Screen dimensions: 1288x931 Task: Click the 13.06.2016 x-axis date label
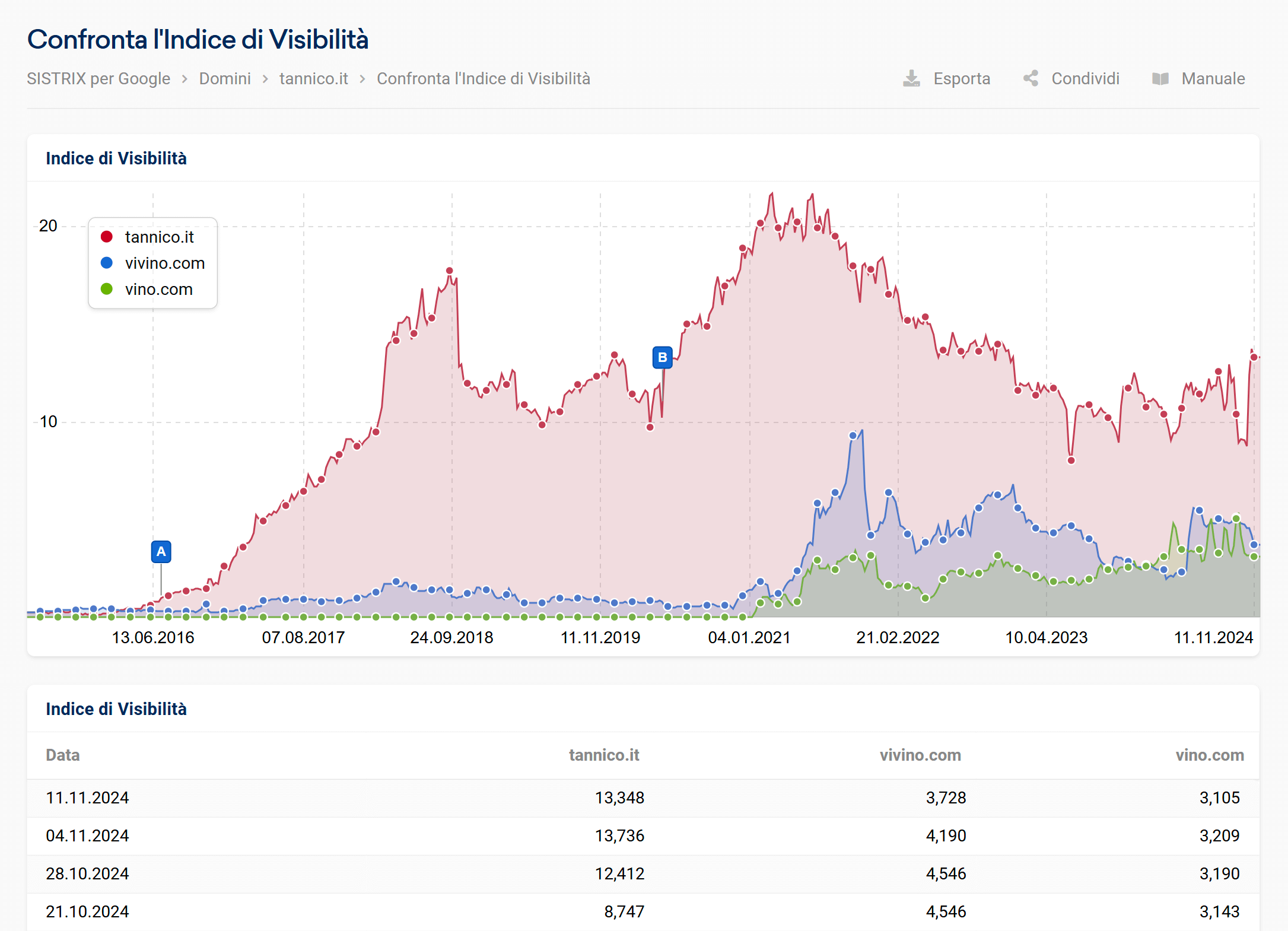click(x=153, y=637)
